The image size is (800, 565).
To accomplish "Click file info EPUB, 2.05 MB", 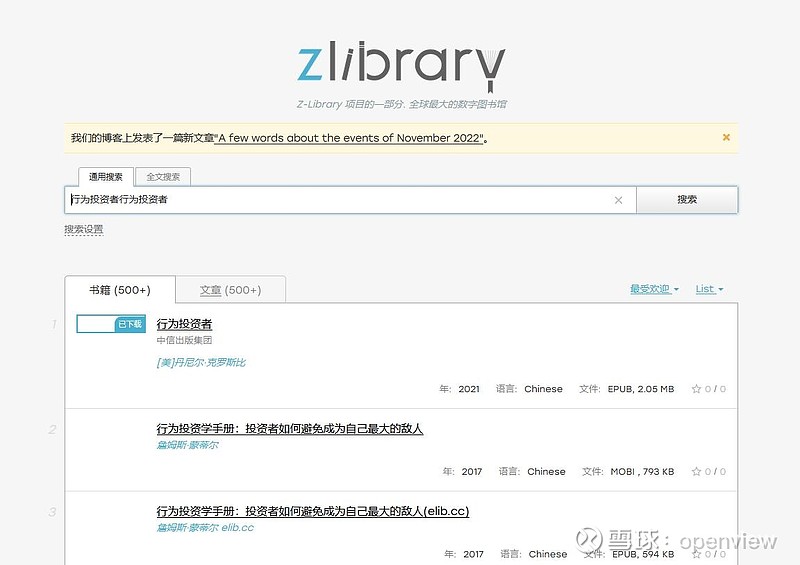I will coord(641,389).
